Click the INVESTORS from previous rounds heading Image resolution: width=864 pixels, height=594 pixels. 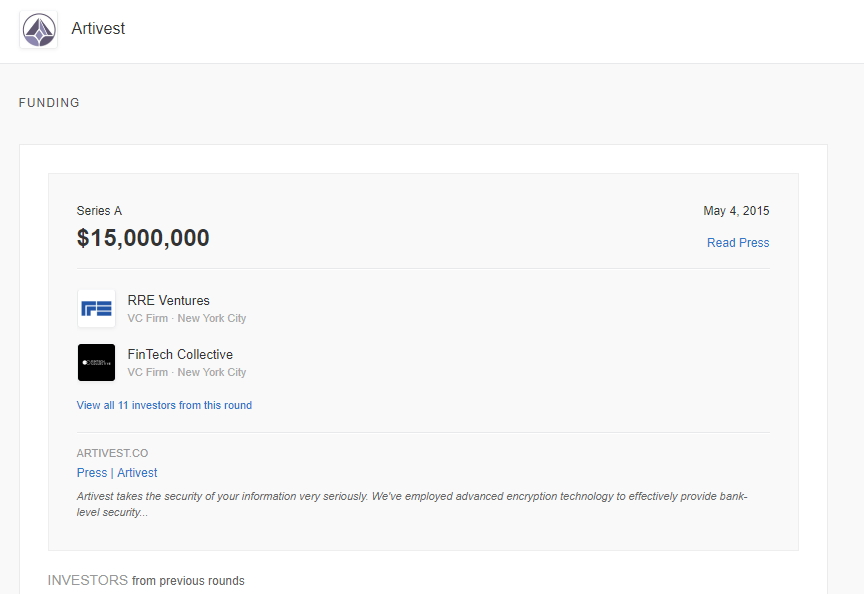click(146, 580)
